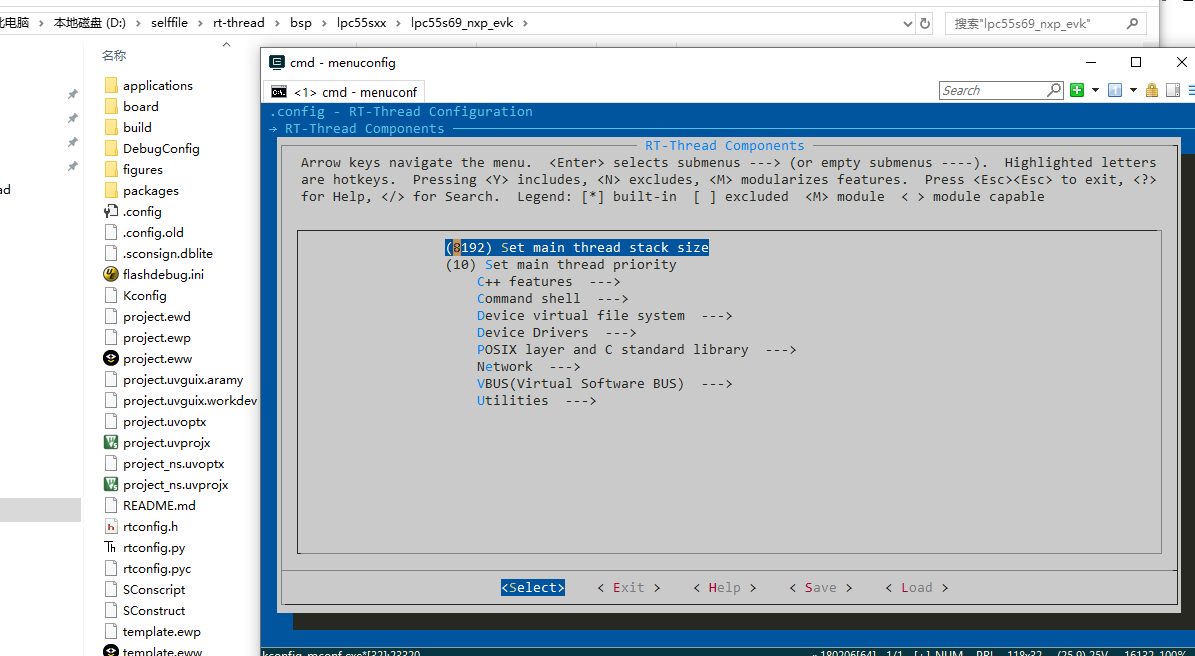Click the padlock icon in cmd toolbar

pyautogui.click(x=1152, y=90)
